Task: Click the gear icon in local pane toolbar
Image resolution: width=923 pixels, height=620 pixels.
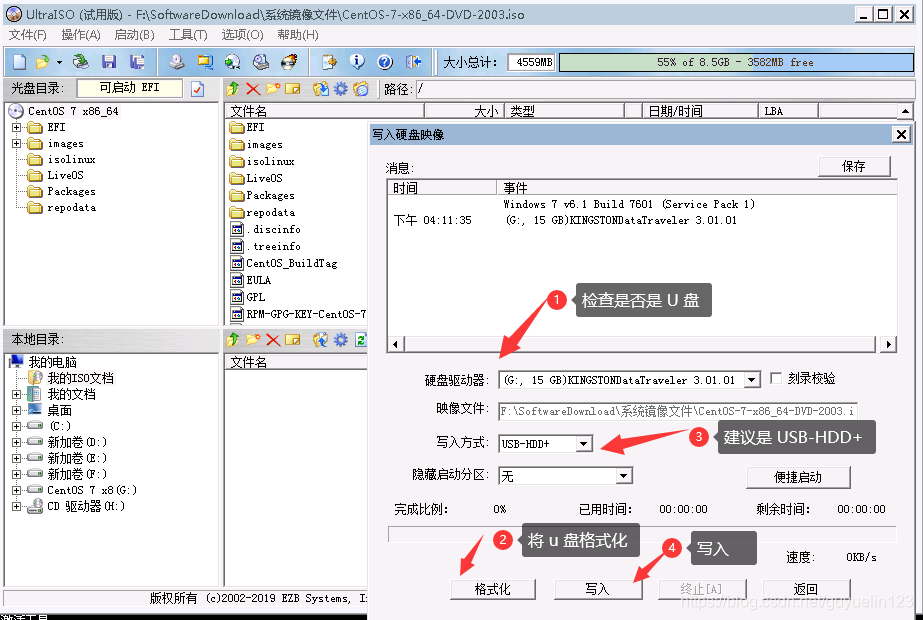Action: tap(341, 340)
